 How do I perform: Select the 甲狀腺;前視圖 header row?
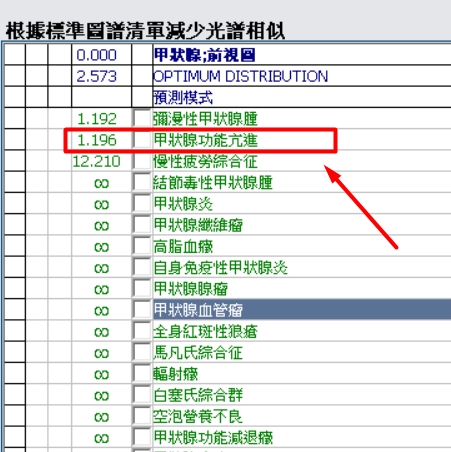click(302, 55)
